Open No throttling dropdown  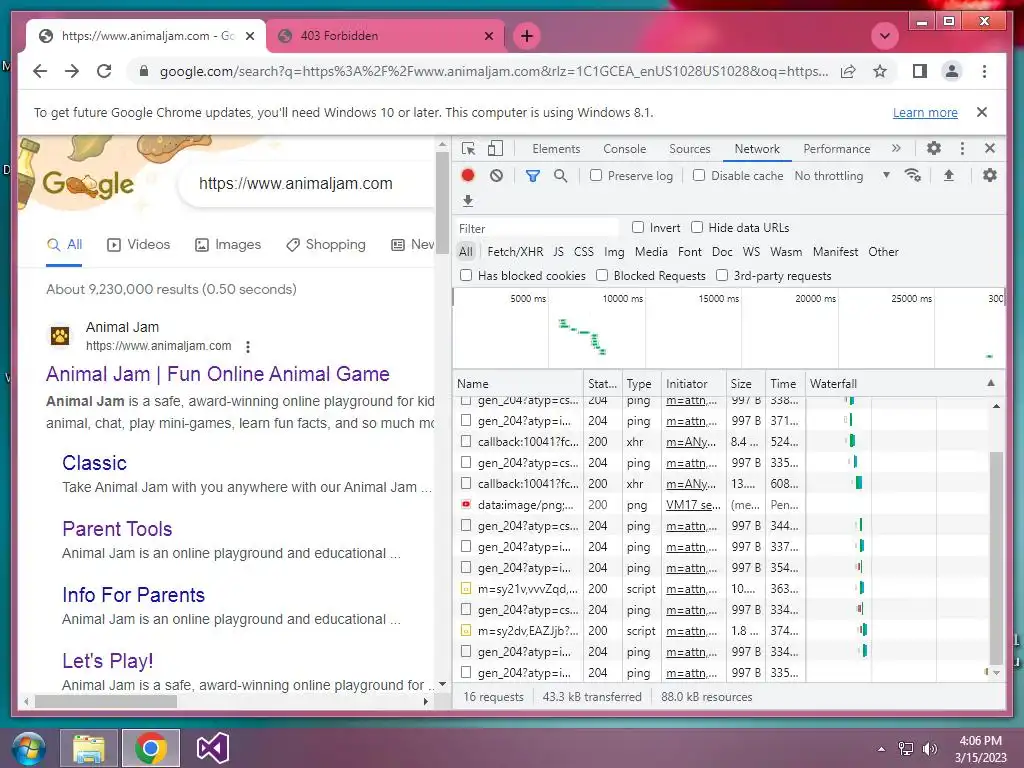[x=842, y=176]
